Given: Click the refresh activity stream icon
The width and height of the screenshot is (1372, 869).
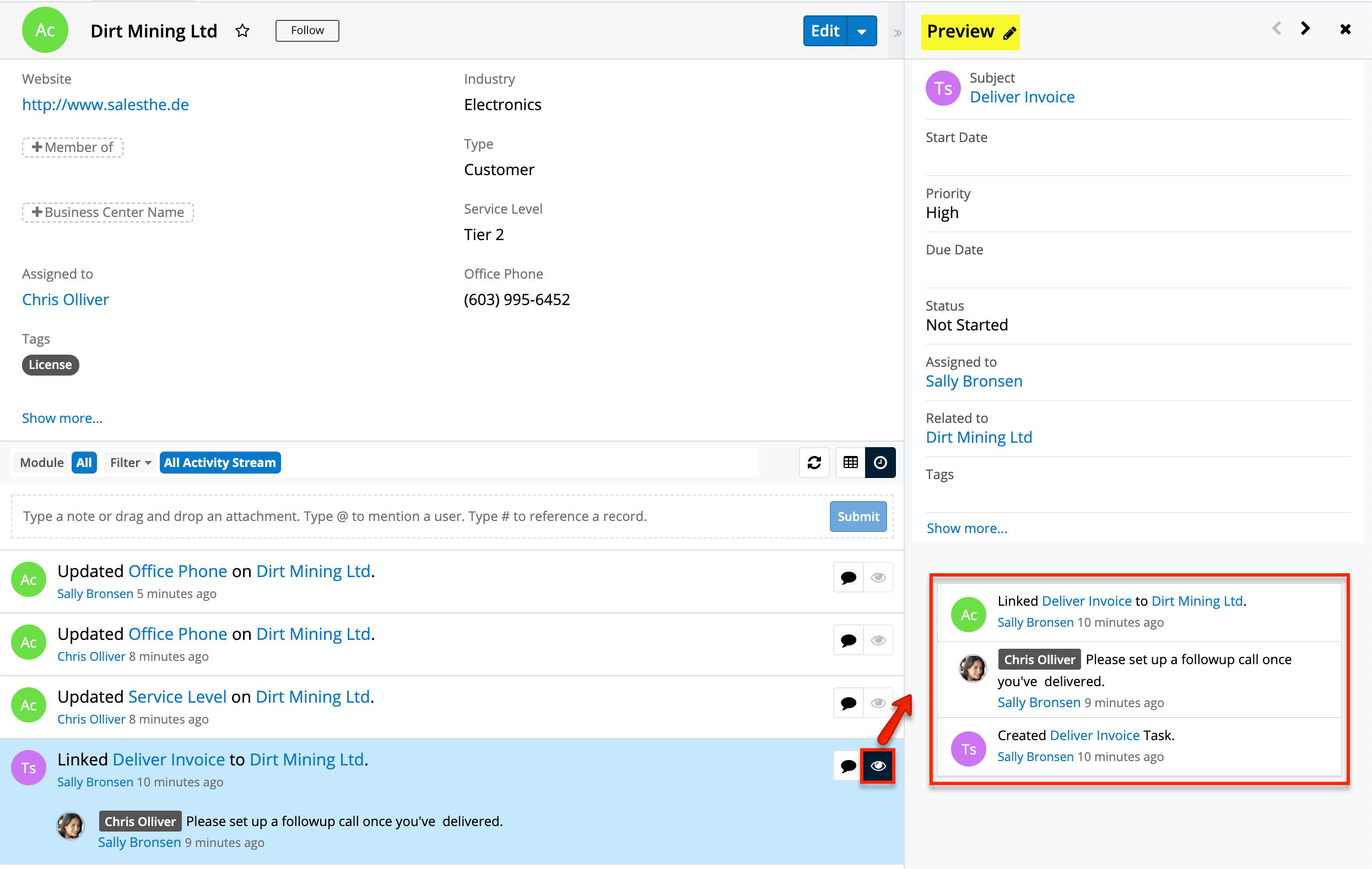Looking at the screenshot, I should point(814,463).
